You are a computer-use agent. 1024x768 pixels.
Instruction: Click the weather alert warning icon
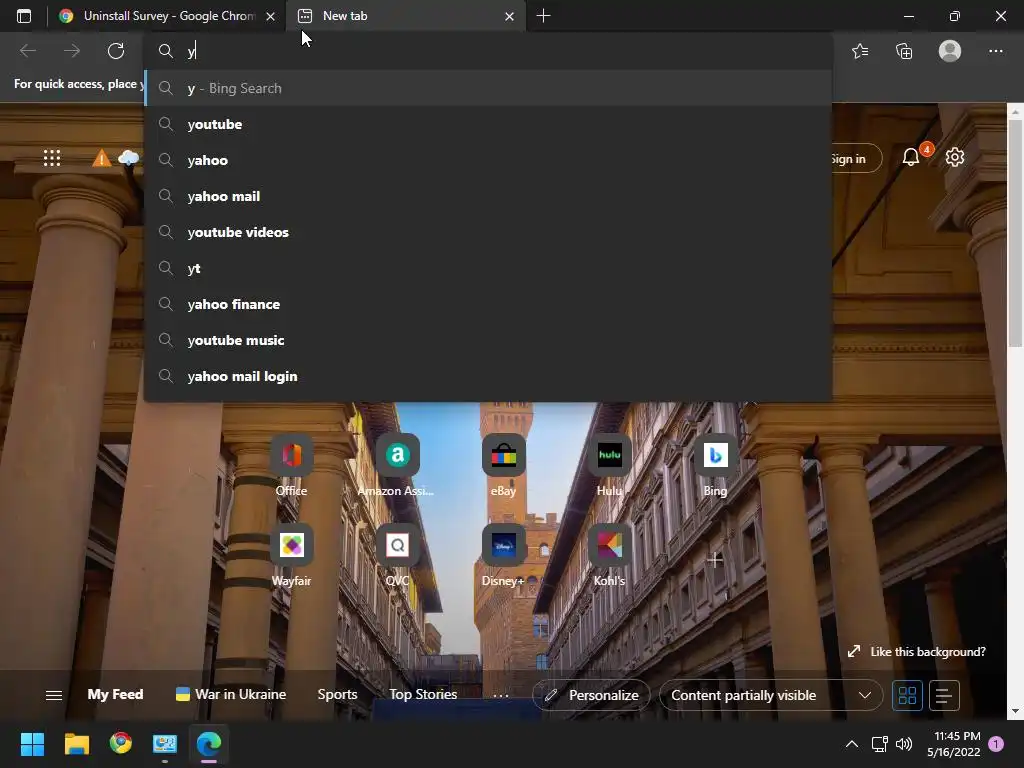pyautogui.click(x=101, y=158)
